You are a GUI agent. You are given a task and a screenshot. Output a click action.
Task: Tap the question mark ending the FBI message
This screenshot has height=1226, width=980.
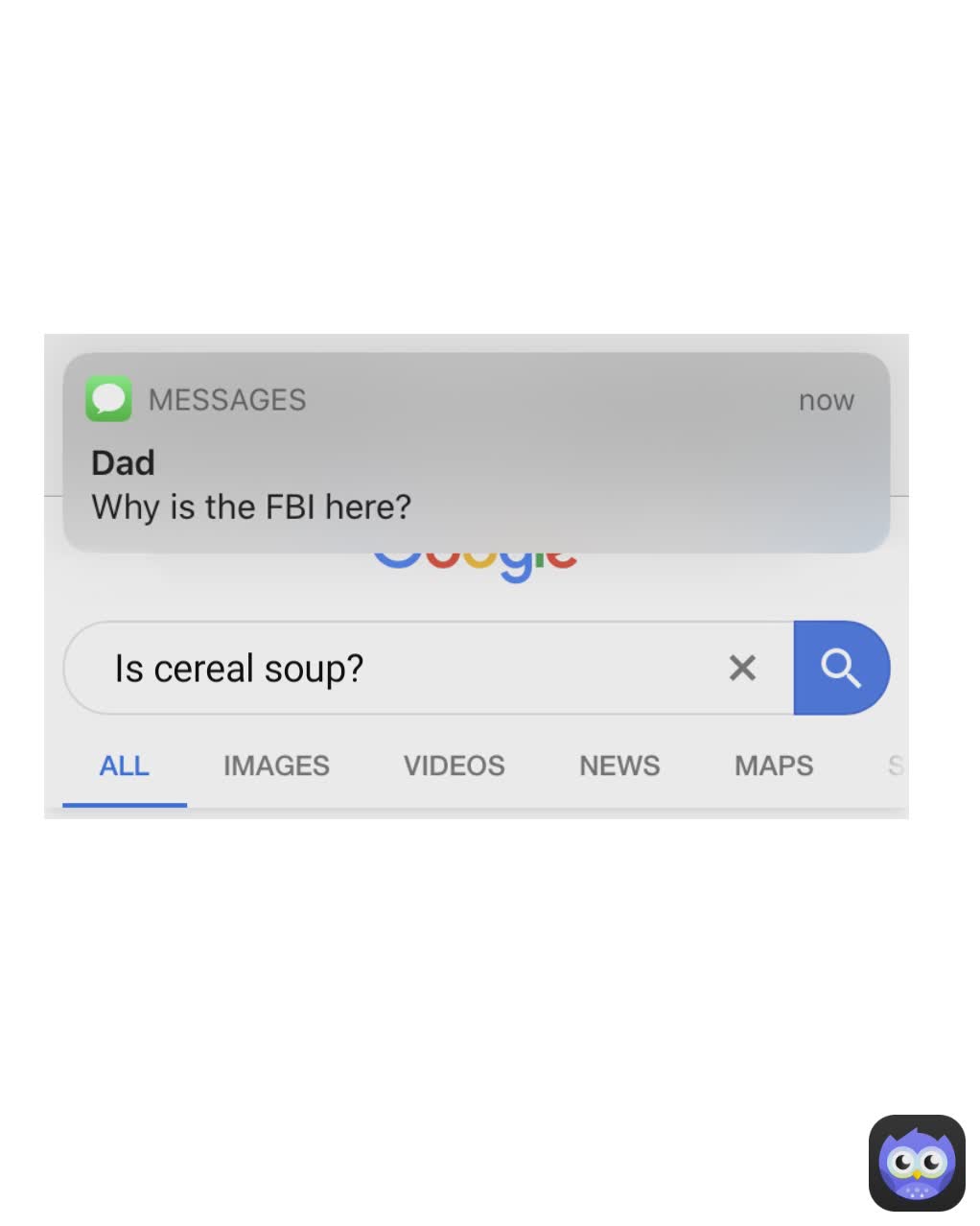(403, 506)
